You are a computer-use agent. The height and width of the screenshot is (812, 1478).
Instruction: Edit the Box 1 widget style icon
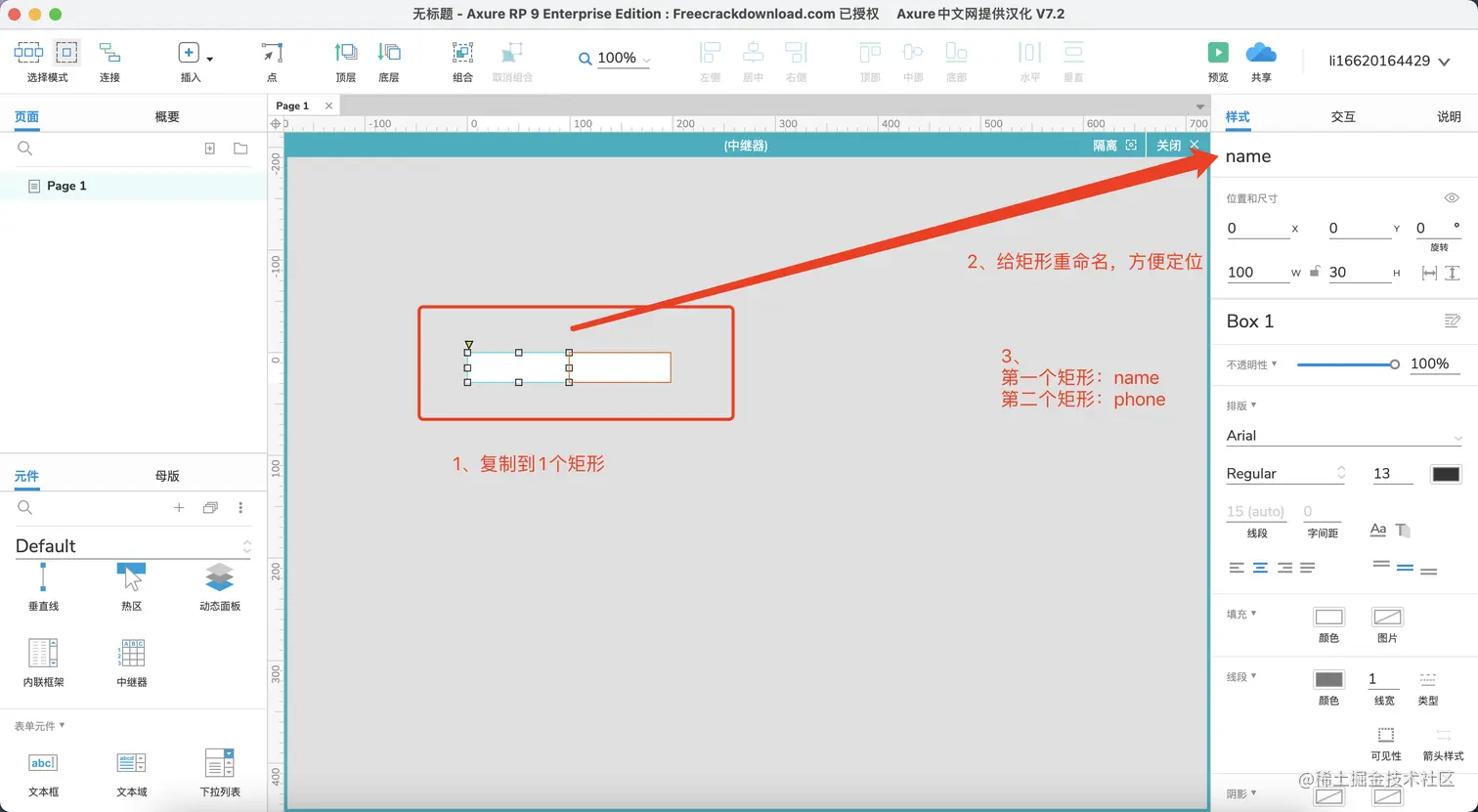1453,321
